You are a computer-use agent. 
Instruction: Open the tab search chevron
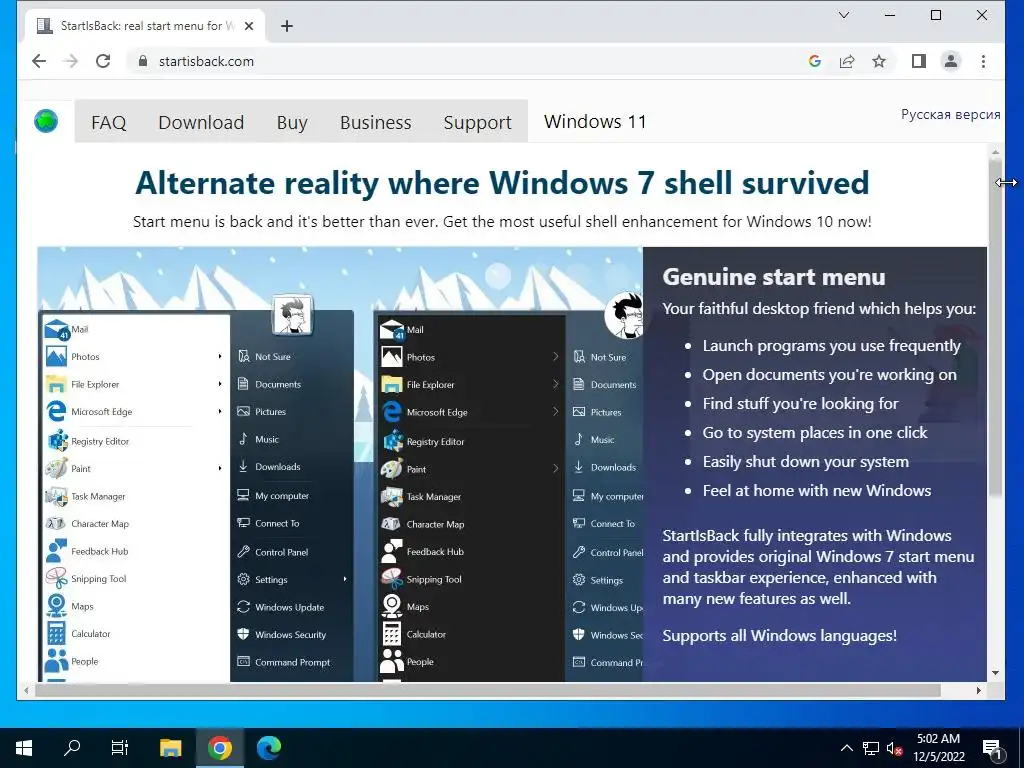point(844,15)
